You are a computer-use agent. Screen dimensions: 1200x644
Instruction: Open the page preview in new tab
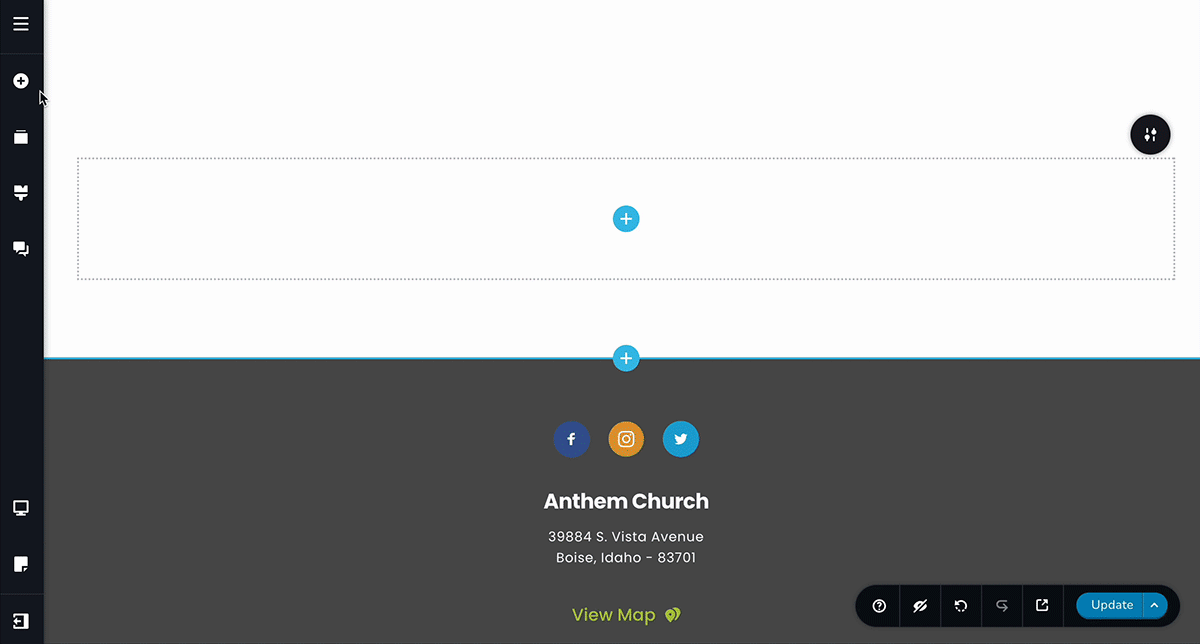point(1042,606)
